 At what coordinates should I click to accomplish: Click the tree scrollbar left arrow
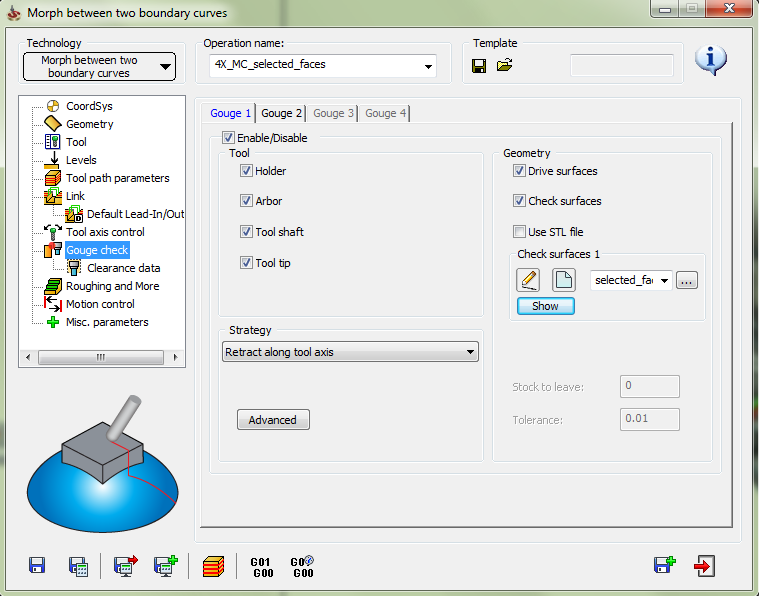point(28,357)
